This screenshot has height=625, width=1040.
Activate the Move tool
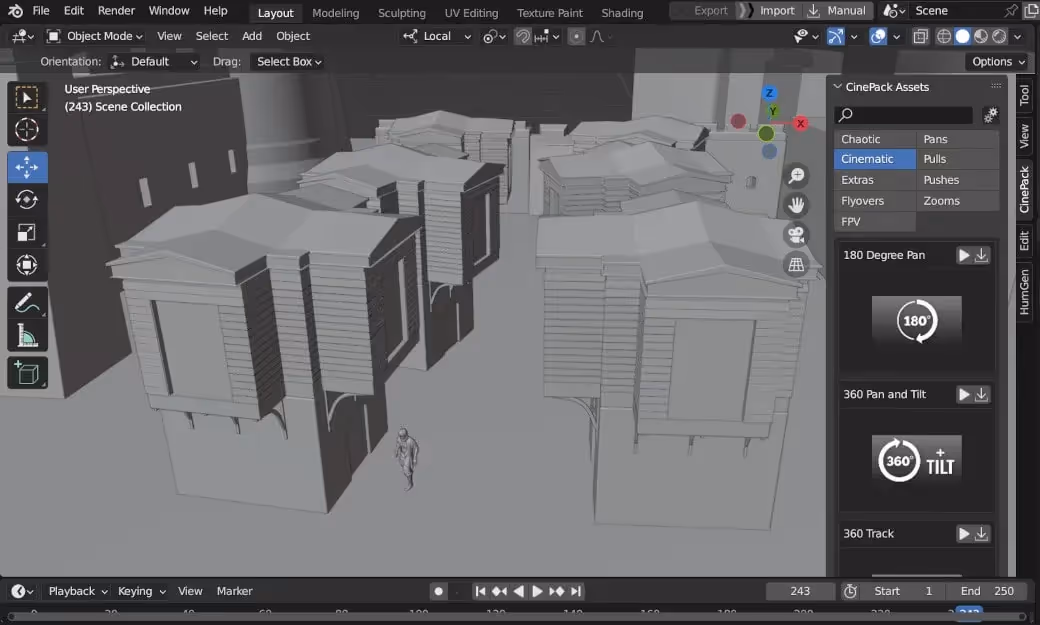(x=27, y=167)
